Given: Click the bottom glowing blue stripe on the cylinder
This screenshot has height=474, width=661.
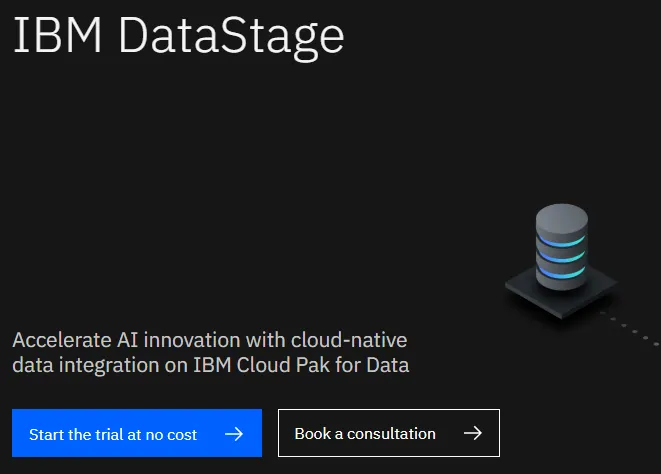Looking at the screenshot, I should point(562,272).
